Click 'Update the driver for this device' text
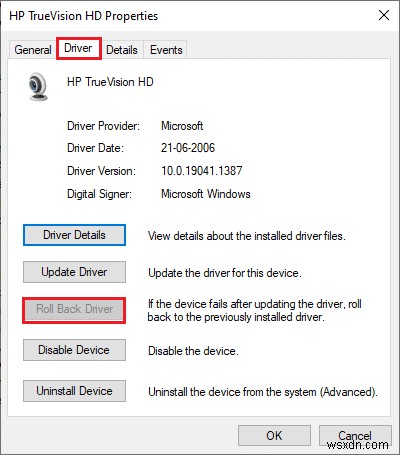The image size is (400, 455). click(x=225, y=273)
